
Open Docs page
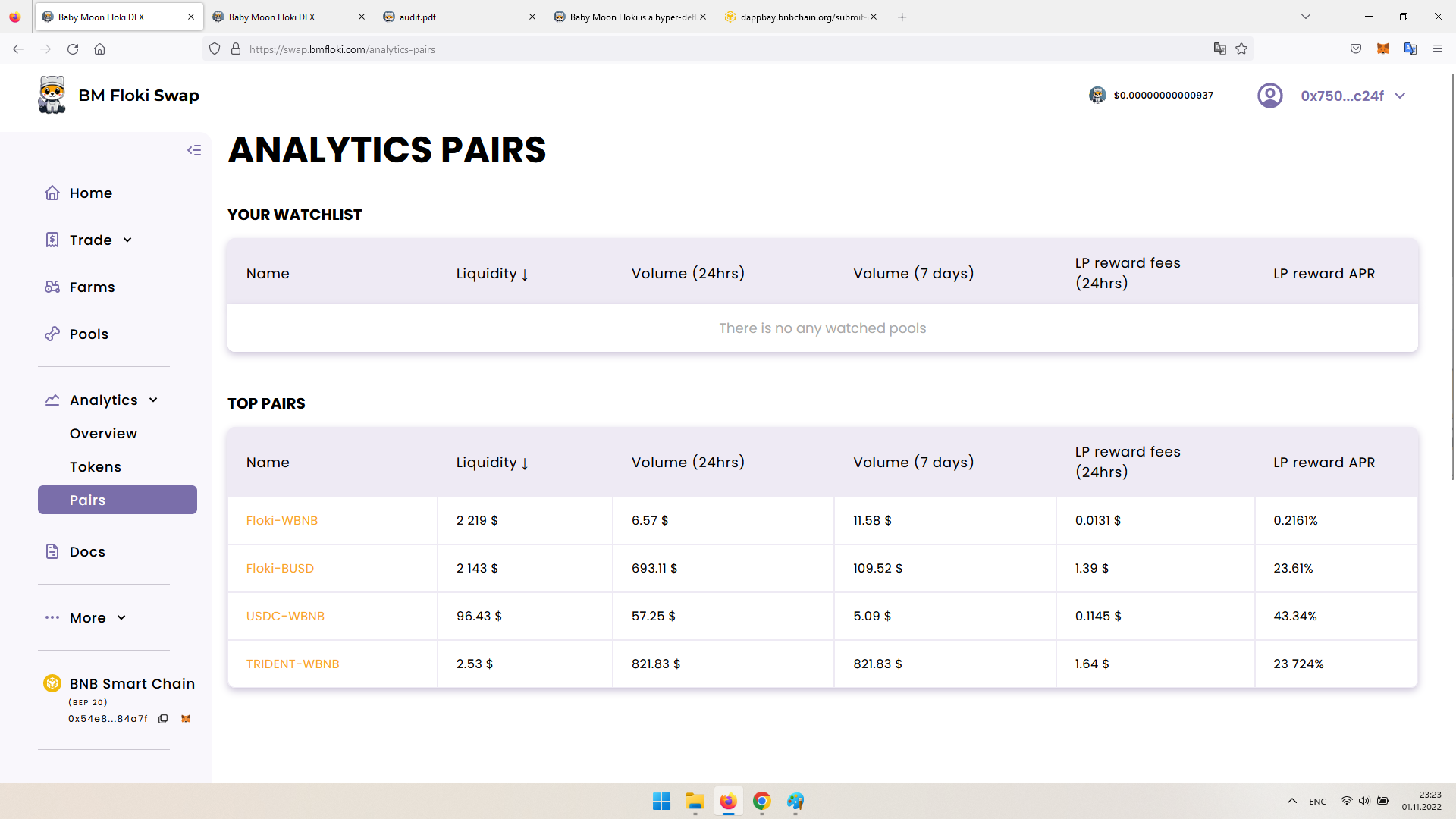pos(75,552)
